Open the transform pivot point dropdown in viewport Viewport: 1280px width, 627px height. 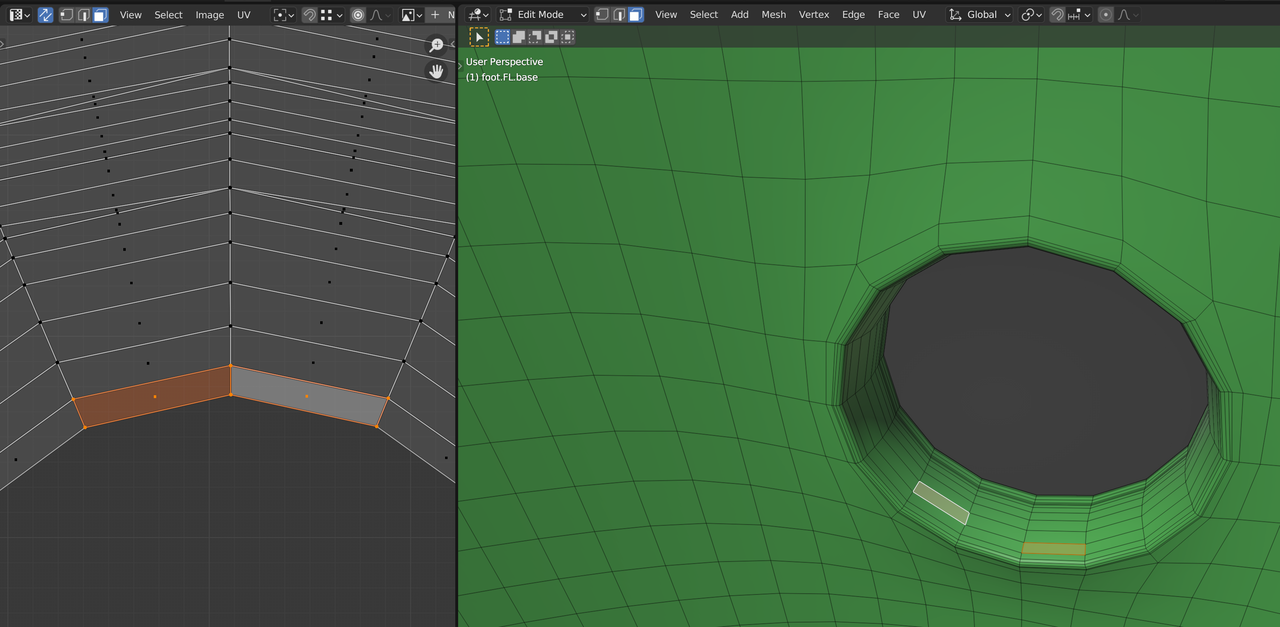[x=1032, y=15]
